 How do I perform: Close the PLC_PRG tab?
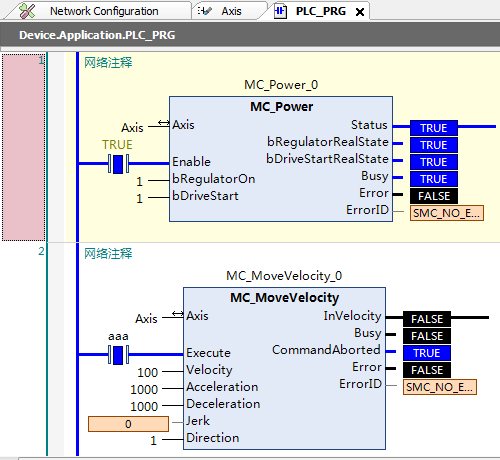pyautogui.click(x=360, y=12)
